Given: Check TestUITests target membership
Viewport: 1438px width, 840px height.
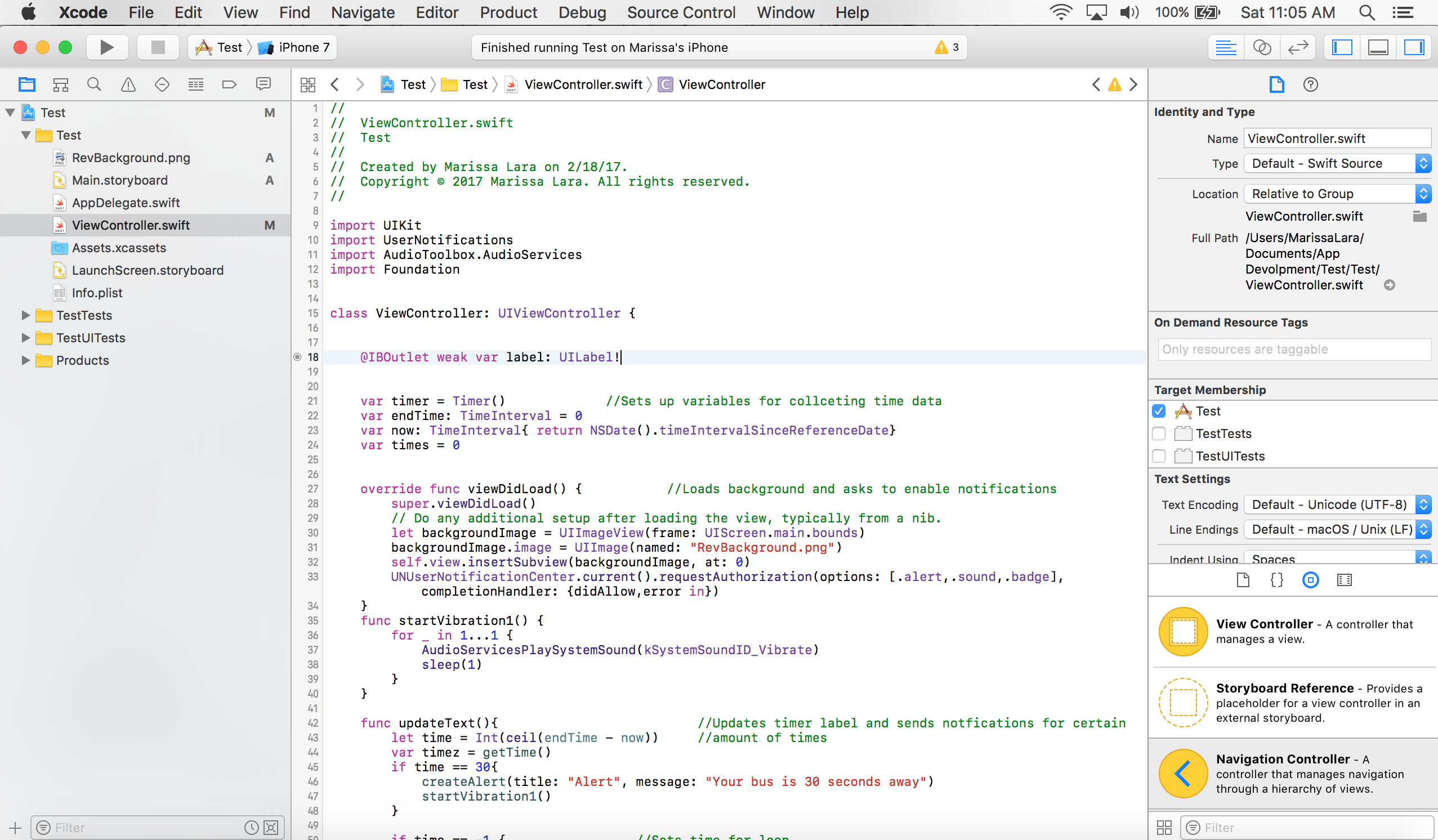Looking at the screenshot, I should click(1159, 456).
